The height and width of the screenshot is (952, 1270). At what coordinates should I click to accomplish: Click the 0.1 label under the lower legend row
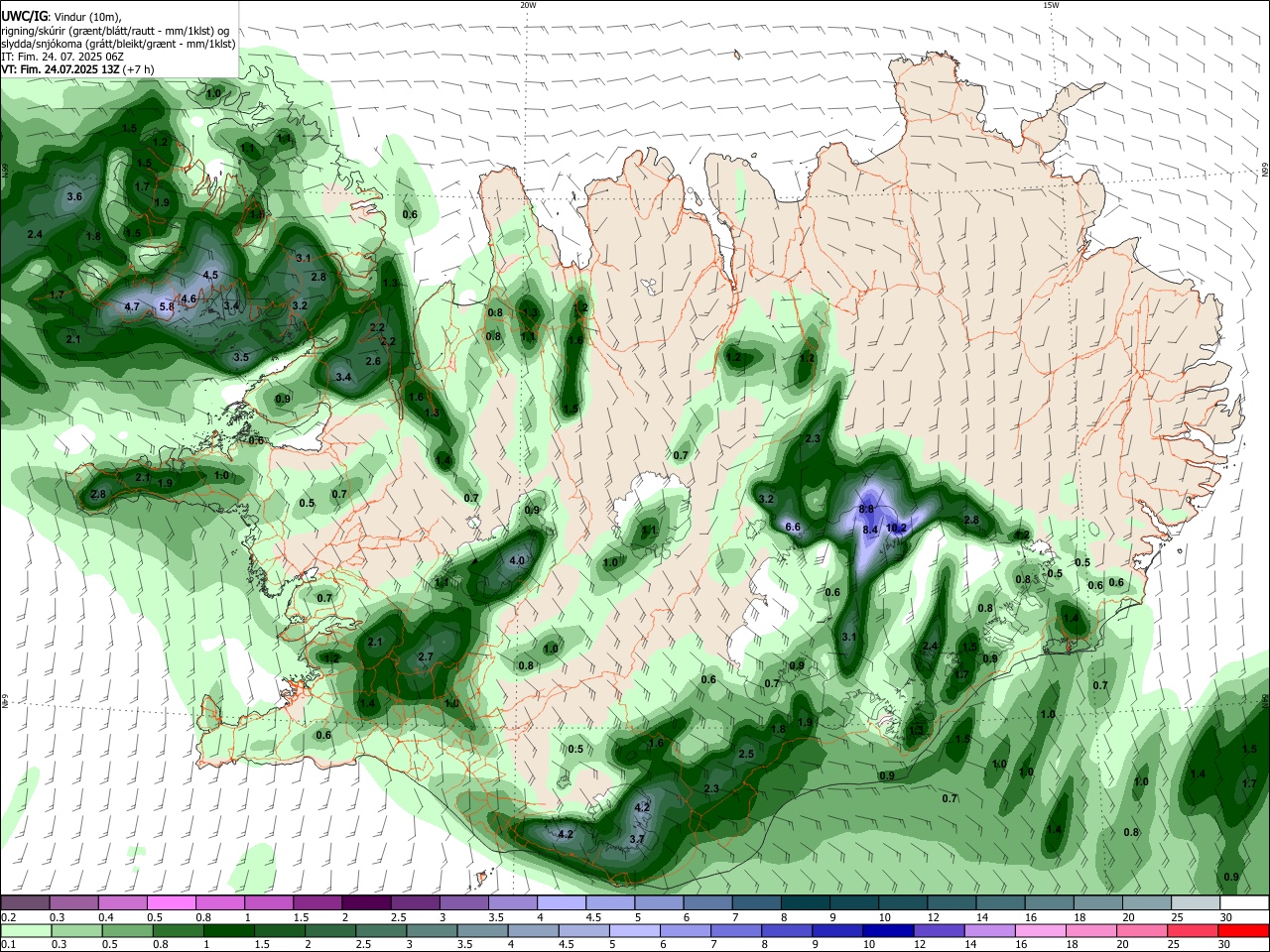8,945
